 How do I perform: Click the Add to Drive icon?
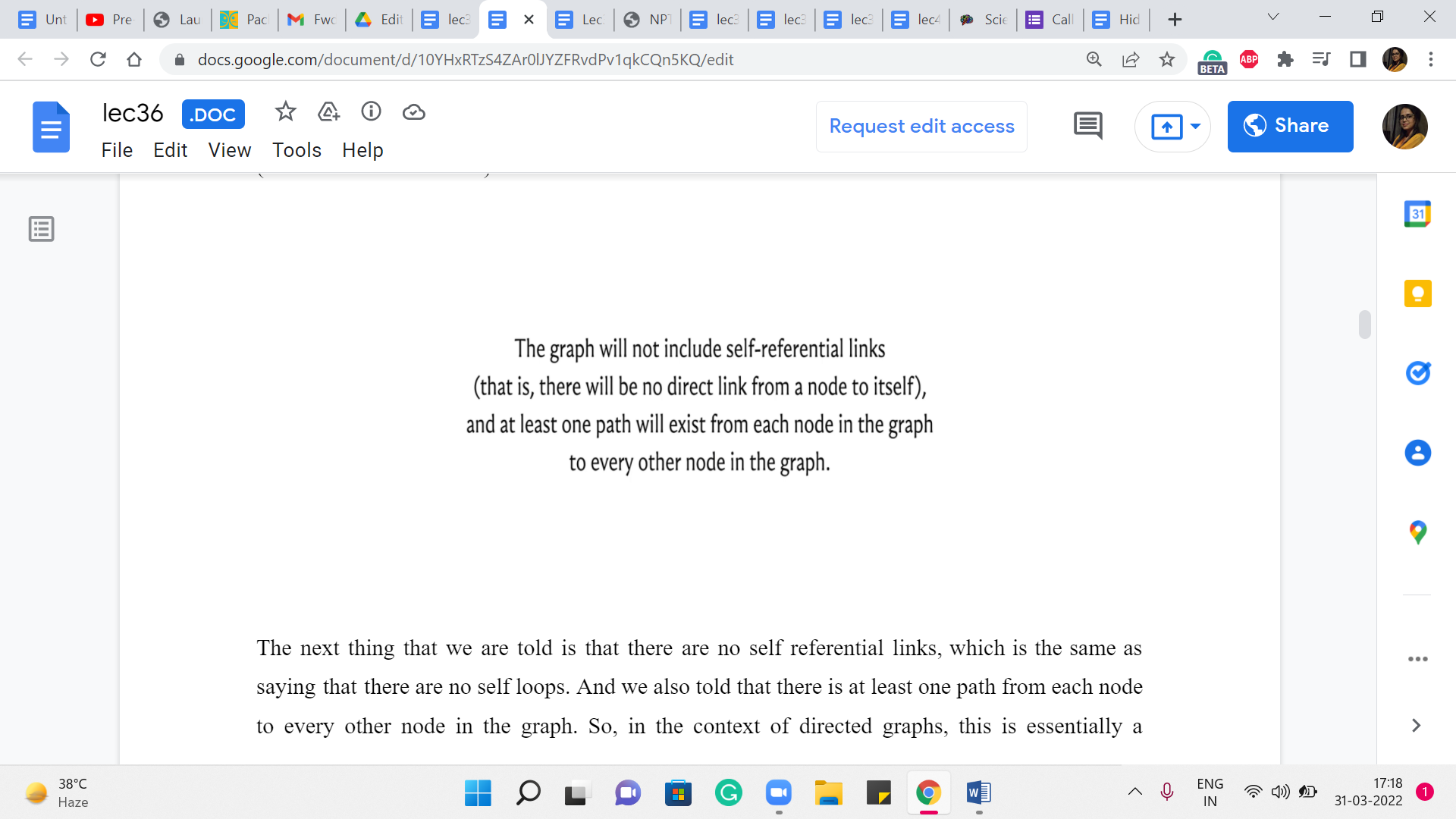pyautogui.click(x=328, y=112)
